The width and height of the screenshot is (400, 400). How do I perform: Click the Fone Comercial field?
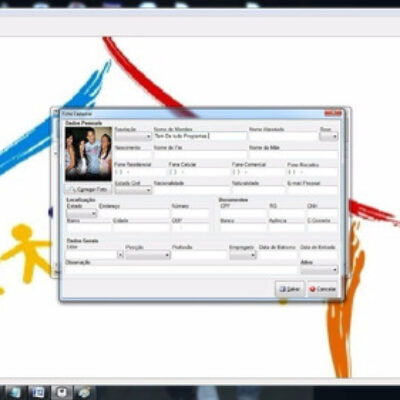click(258, 172)
